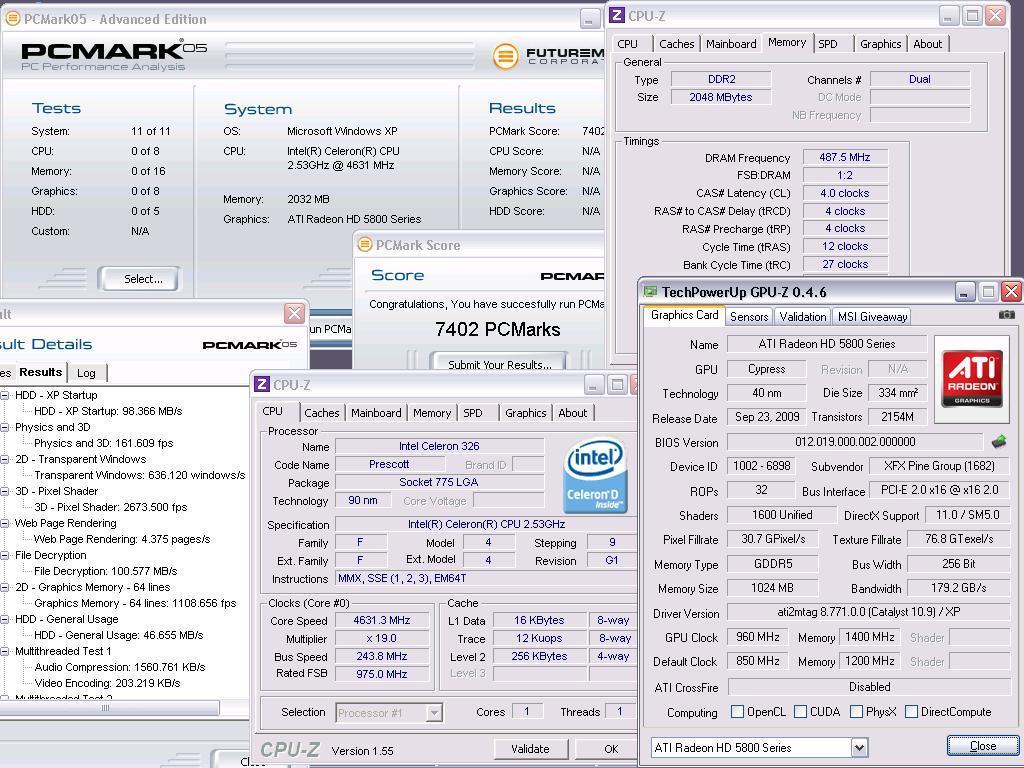Screen dimensions: 1024x768
Task: Open the Caches tab in front CPU-Z window
Action: coord(321,413)
